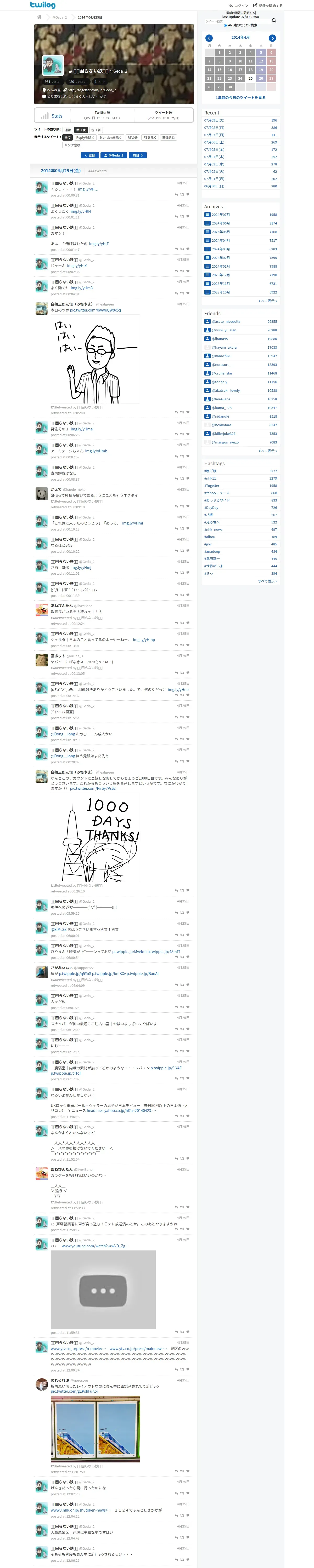Expand all Hashtags with すべて表示
Viewport: 314px width, 1568px height.
tap(267, 581)
